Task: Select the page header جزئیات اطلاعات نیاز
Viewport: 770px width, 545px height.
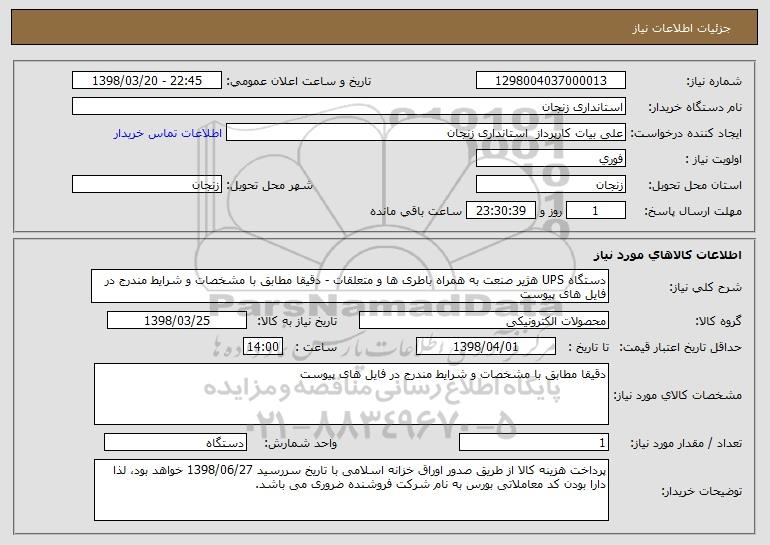Action: [x=681, y=28]
